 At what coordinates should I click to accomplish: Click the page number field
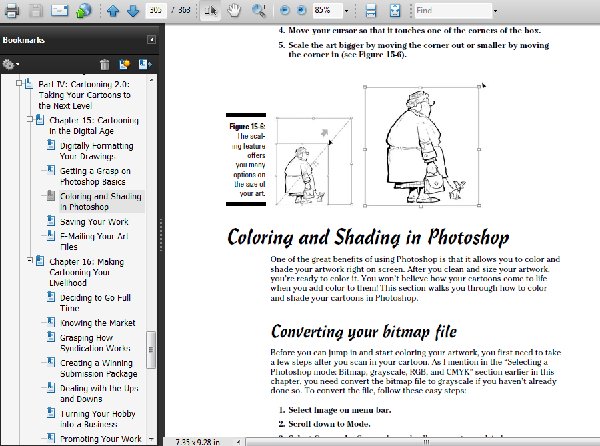click(x=156, y=10)
